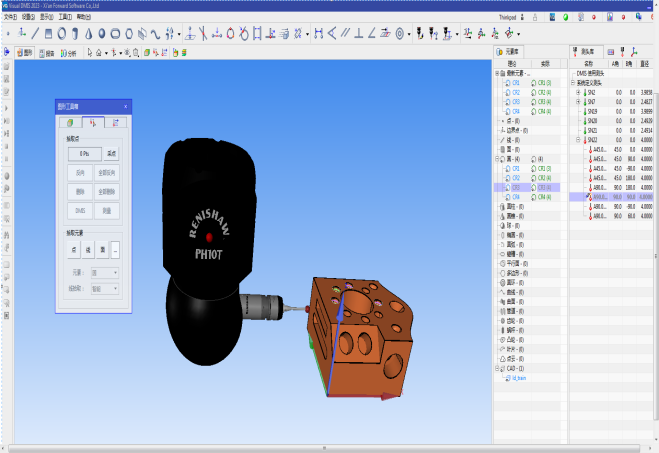Click the first probe calibration icon

pos(420,34)
